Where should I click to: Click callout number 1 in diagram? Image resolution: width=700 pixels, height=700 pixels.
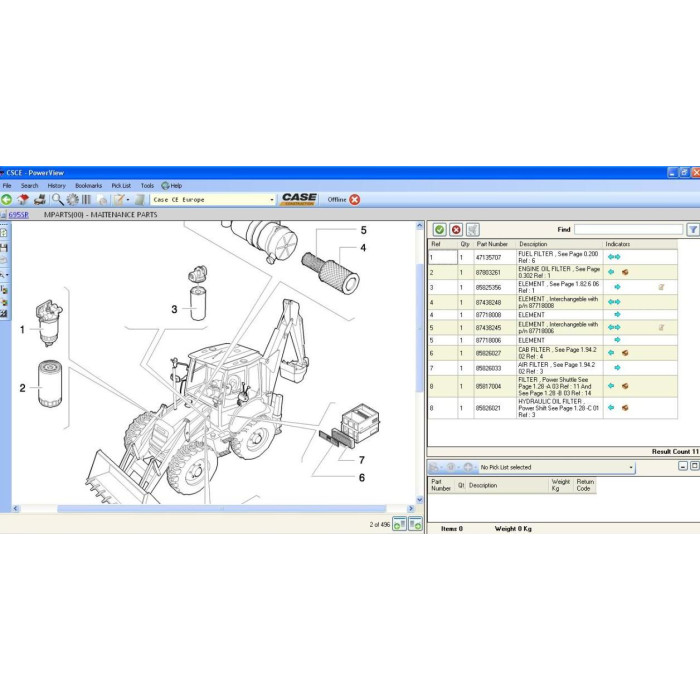[22, 329]
